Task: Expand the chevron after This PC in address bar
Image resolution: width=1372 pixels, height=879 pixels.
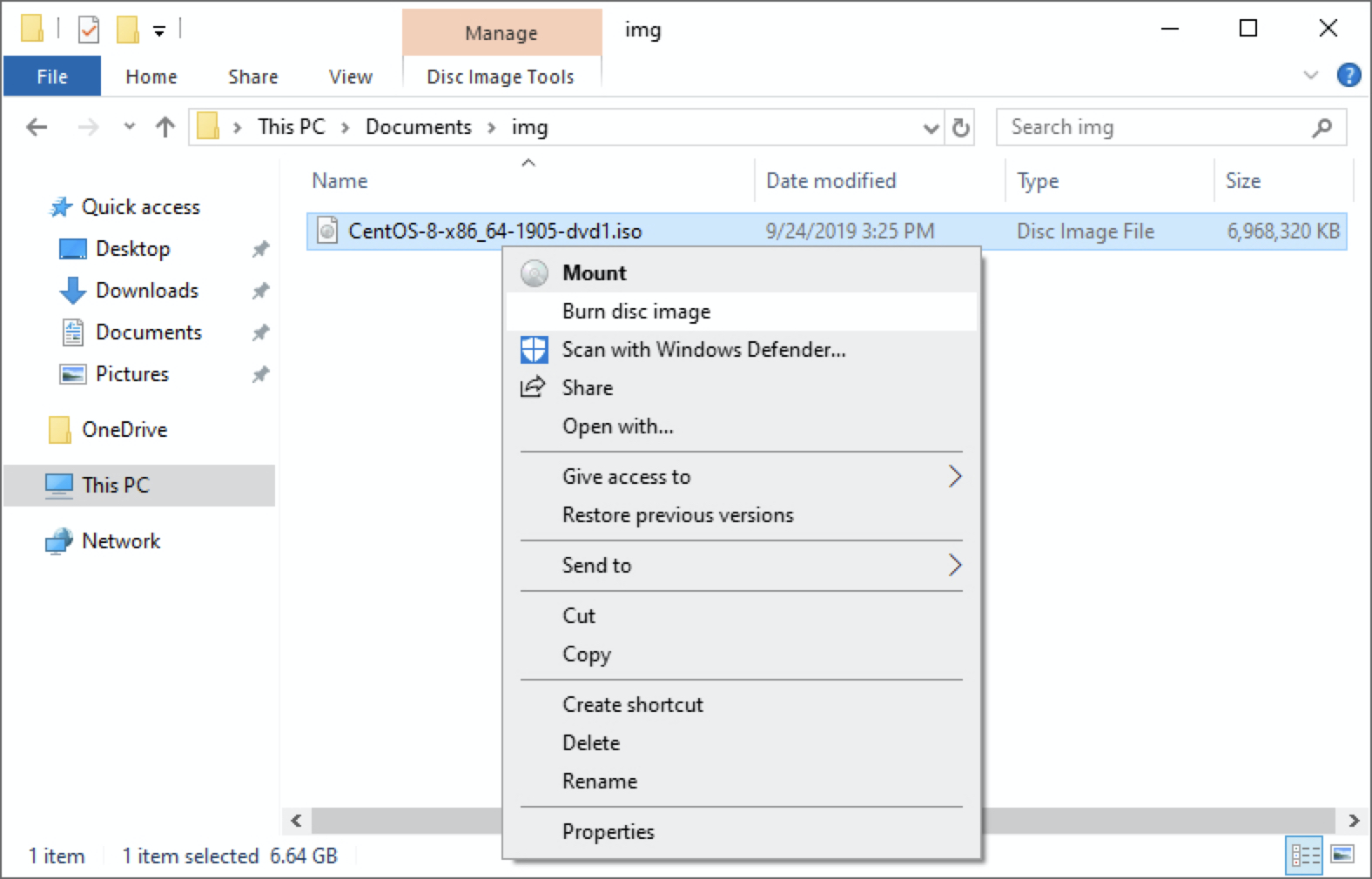Action: [346, 128]
